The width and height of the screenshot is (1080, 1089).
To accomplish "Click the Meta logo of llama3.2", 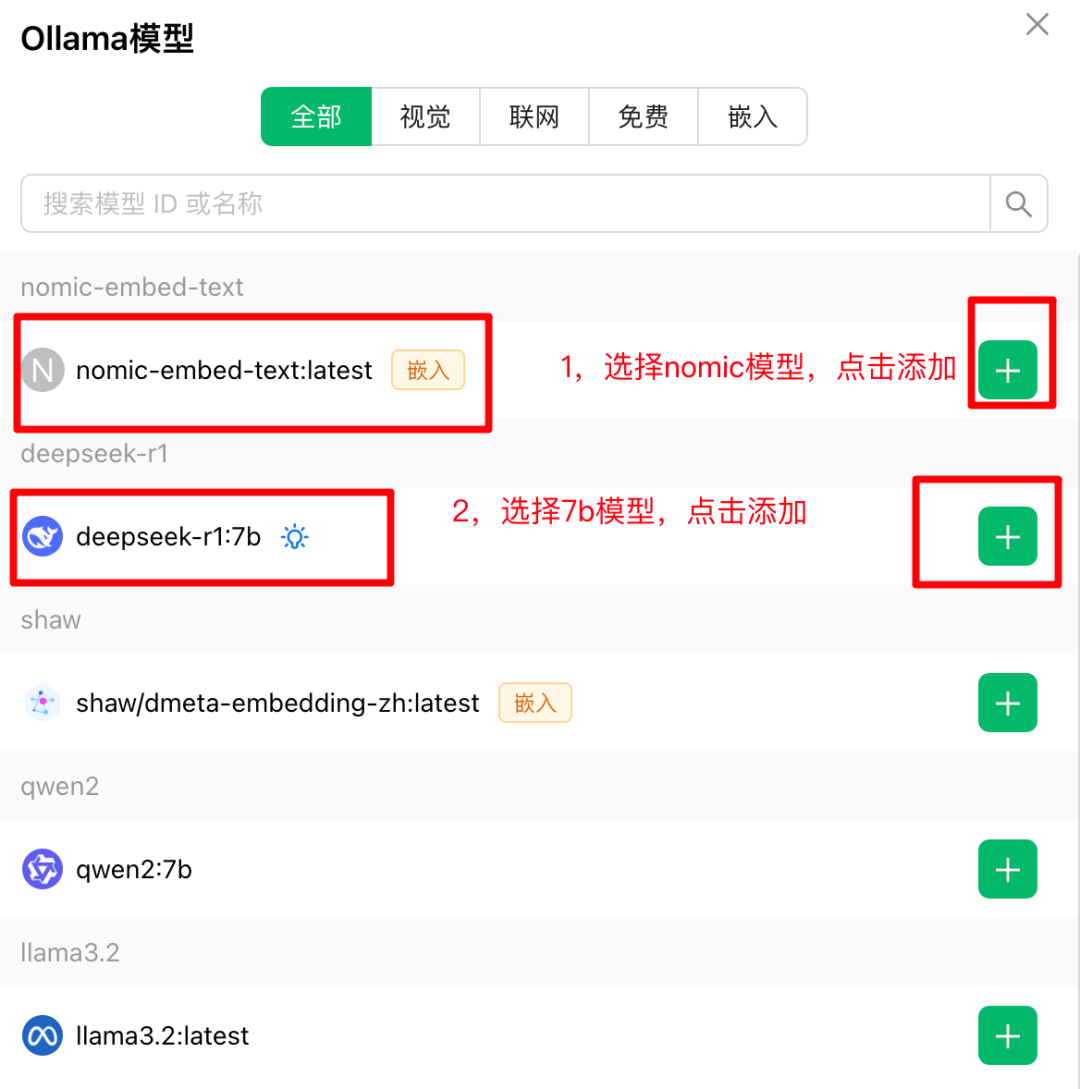I will click(x=42, y=1036).
